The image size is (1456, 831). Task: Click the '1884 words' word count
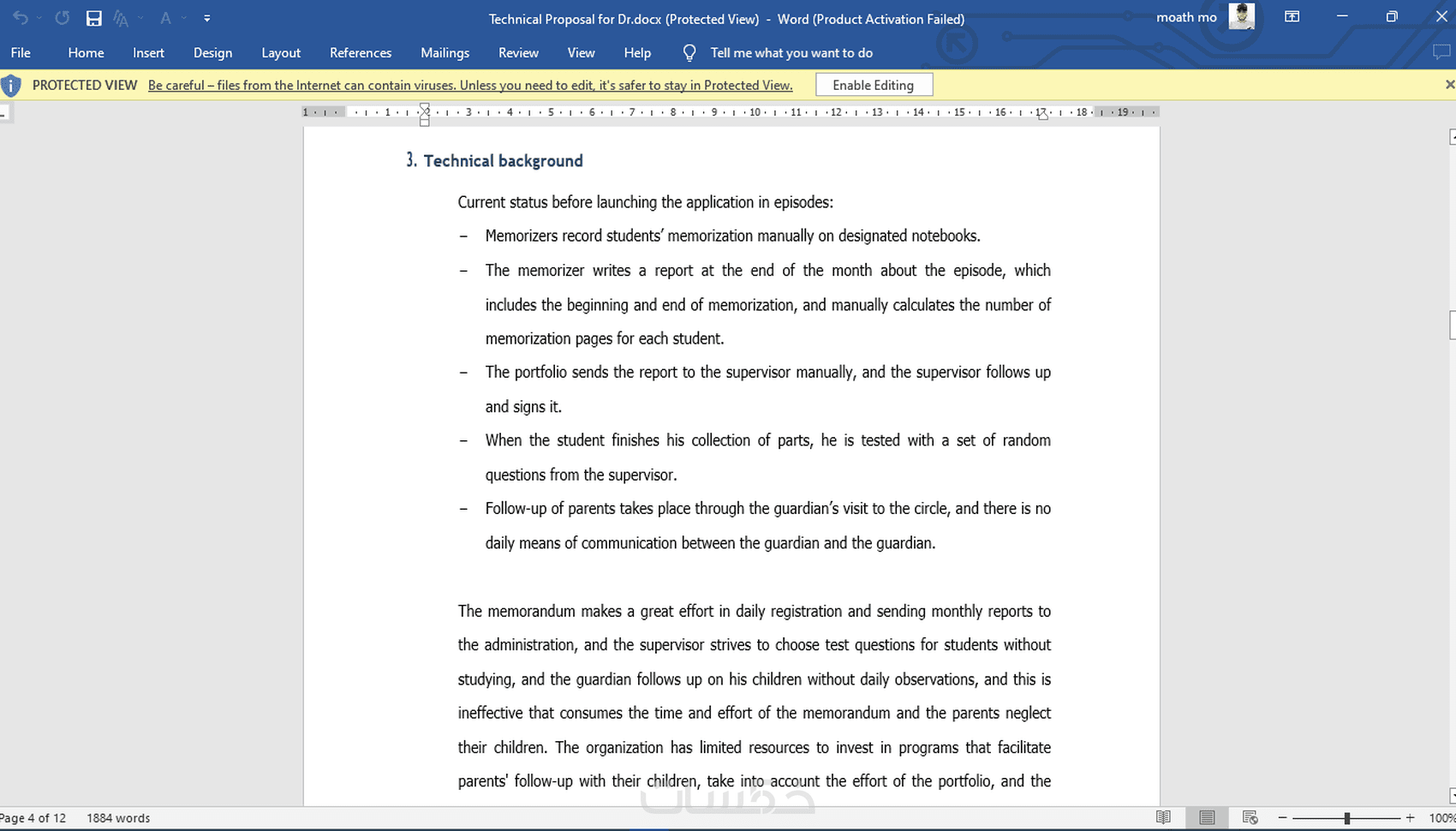pos(118,818)
